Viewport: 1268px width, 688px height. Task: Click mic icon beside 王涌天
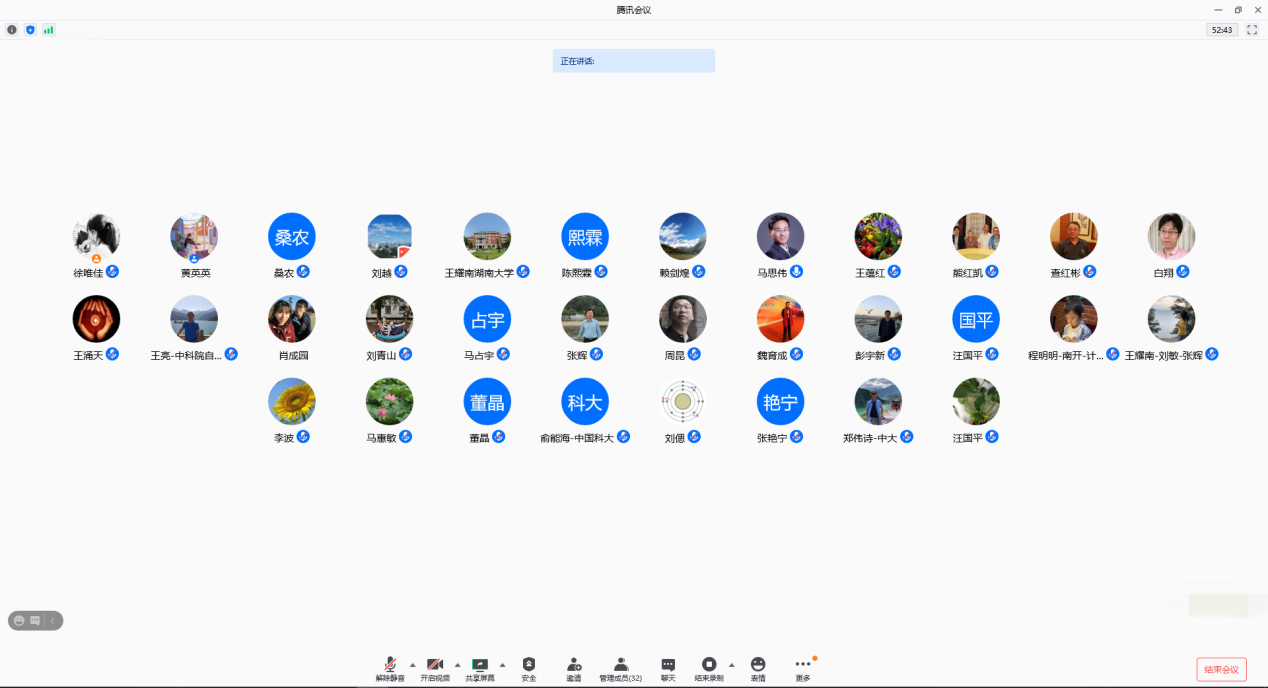click(113, 354)
